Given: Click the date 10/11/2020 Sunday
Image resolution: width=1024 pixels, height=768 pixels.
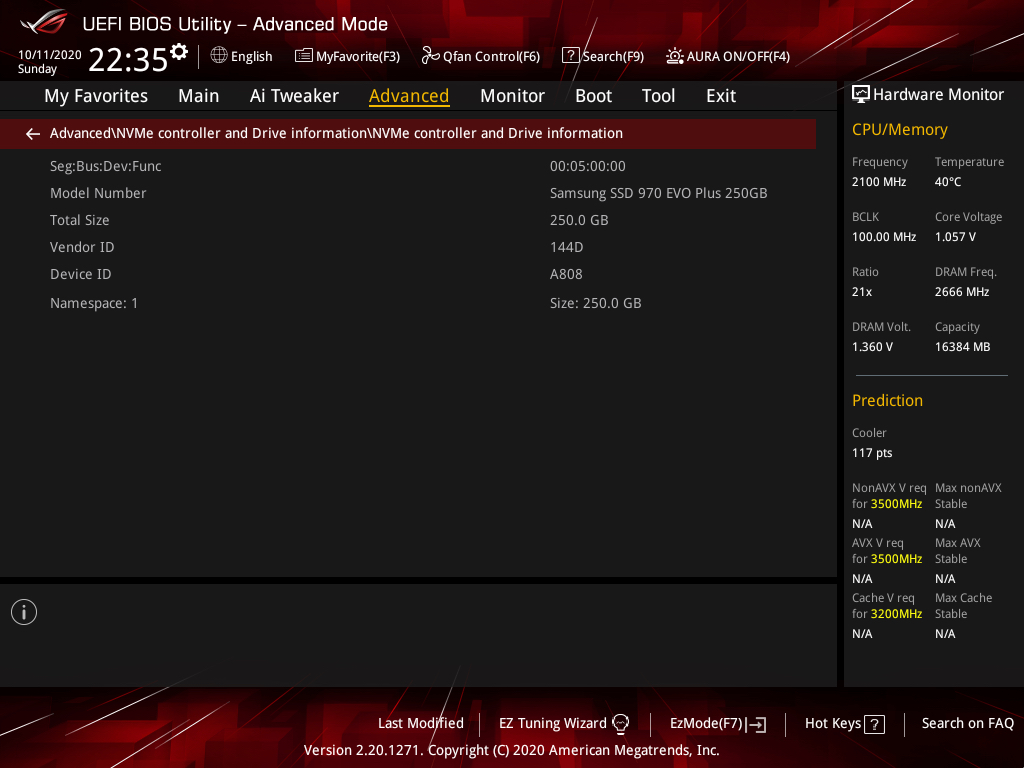Looking at the screenshot, I should tap(50, 61).
